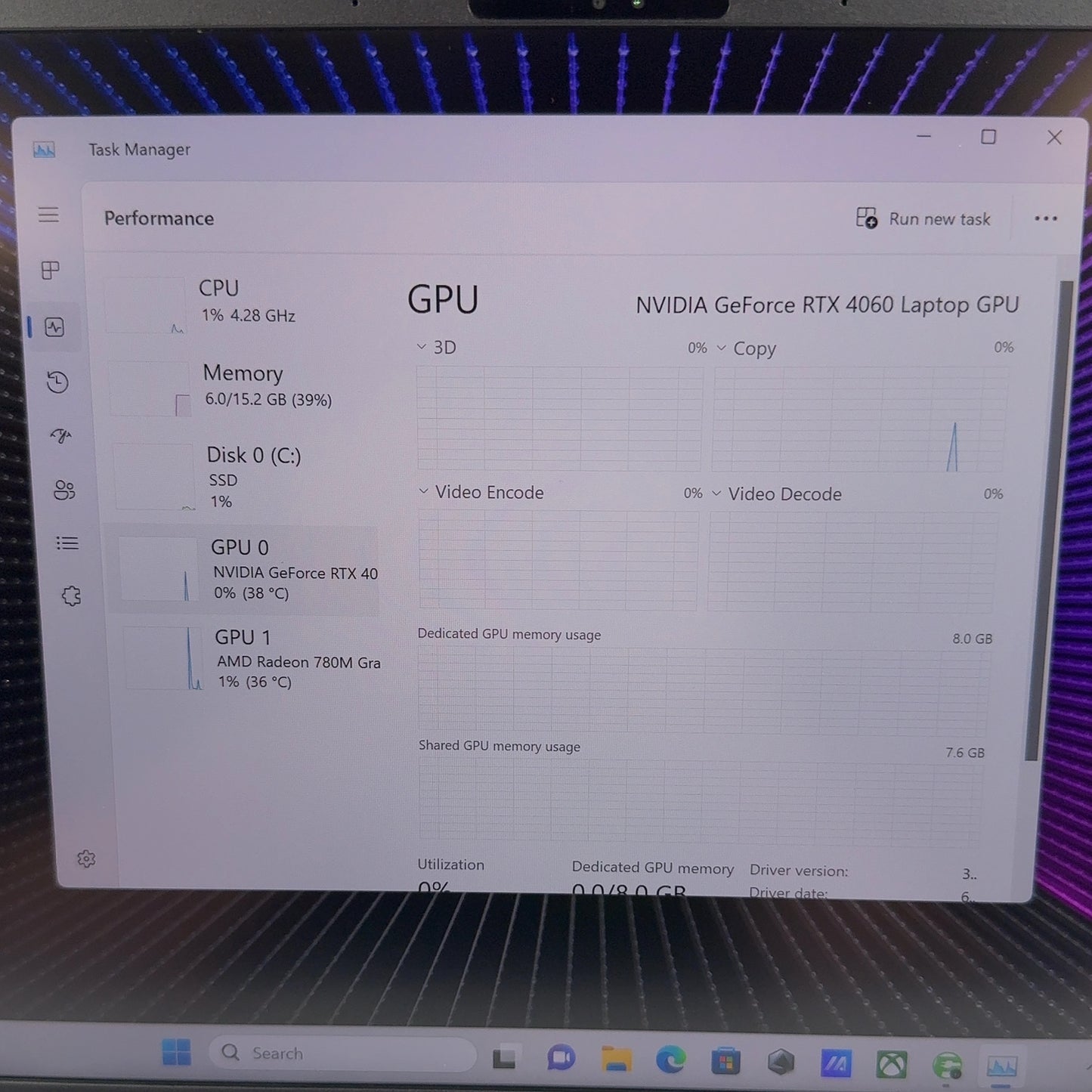
Task: Open the blue slashes app on taskbar
Action: coord(836,1064)
